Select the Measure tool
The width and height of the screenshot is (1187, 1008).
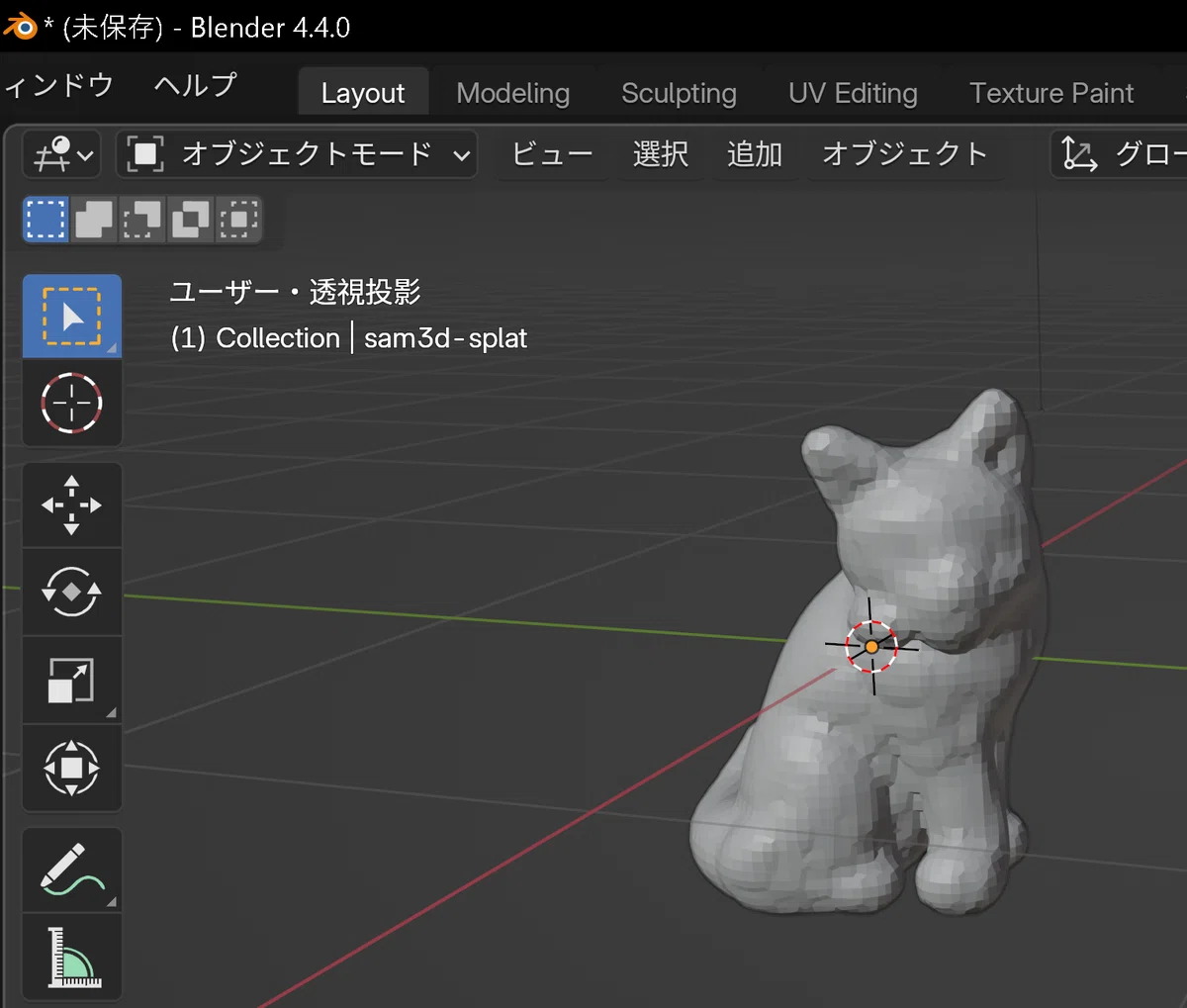pos(72,957)
